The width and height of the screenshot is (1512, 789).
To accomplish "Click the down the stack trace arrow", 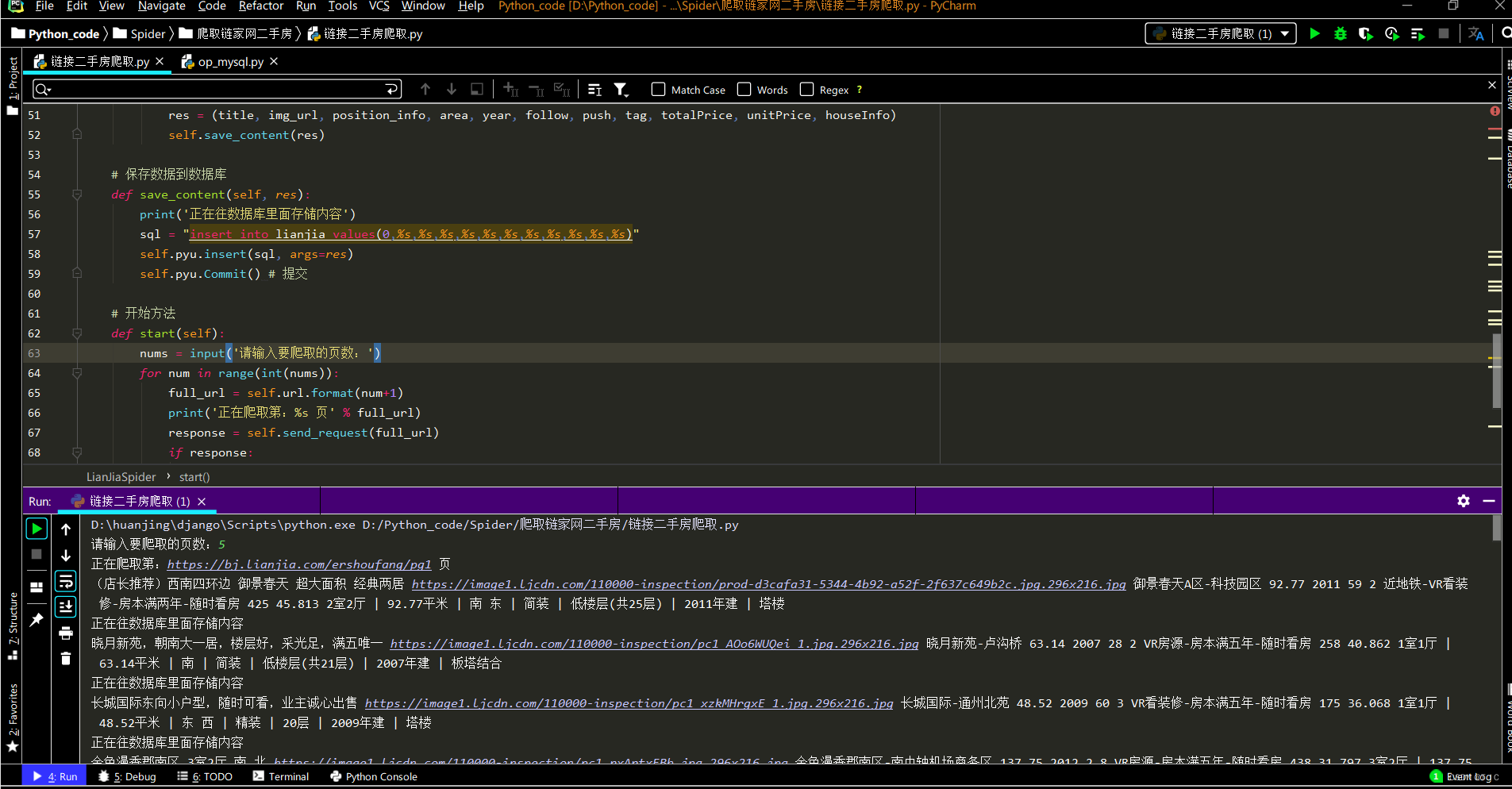I will [x=66, y=555].
